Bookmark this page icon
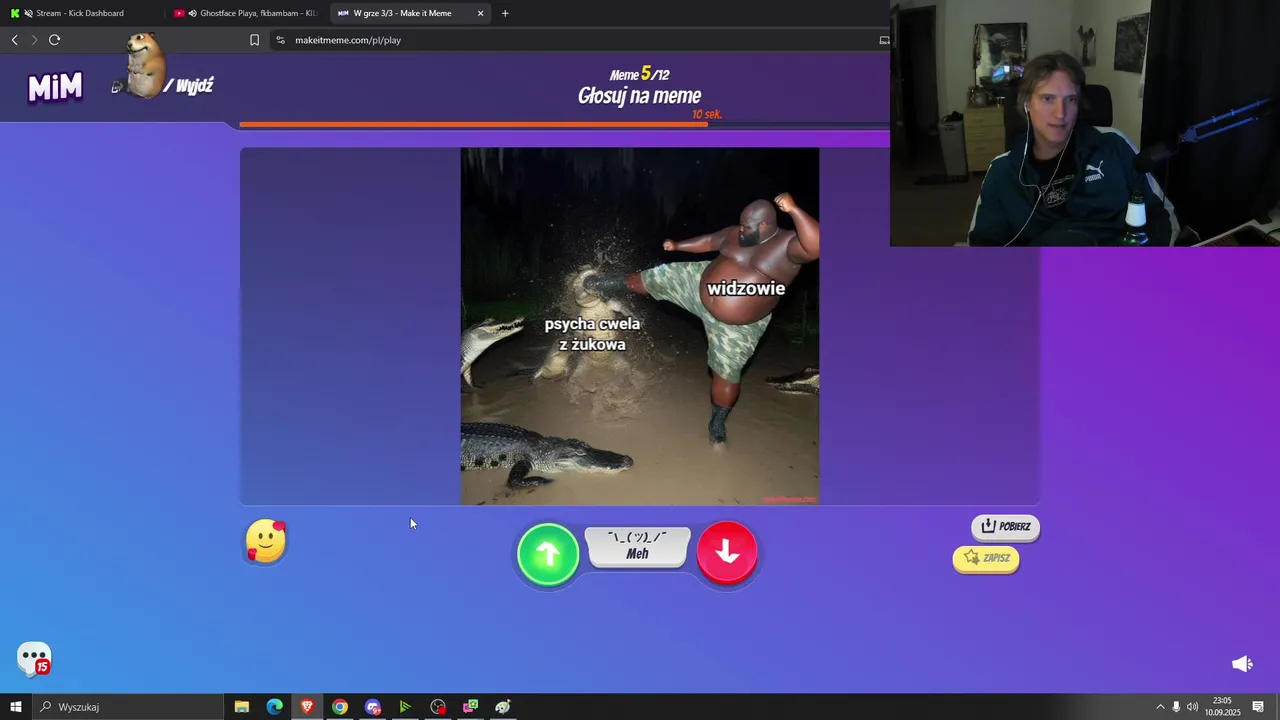 click(254, 40)
